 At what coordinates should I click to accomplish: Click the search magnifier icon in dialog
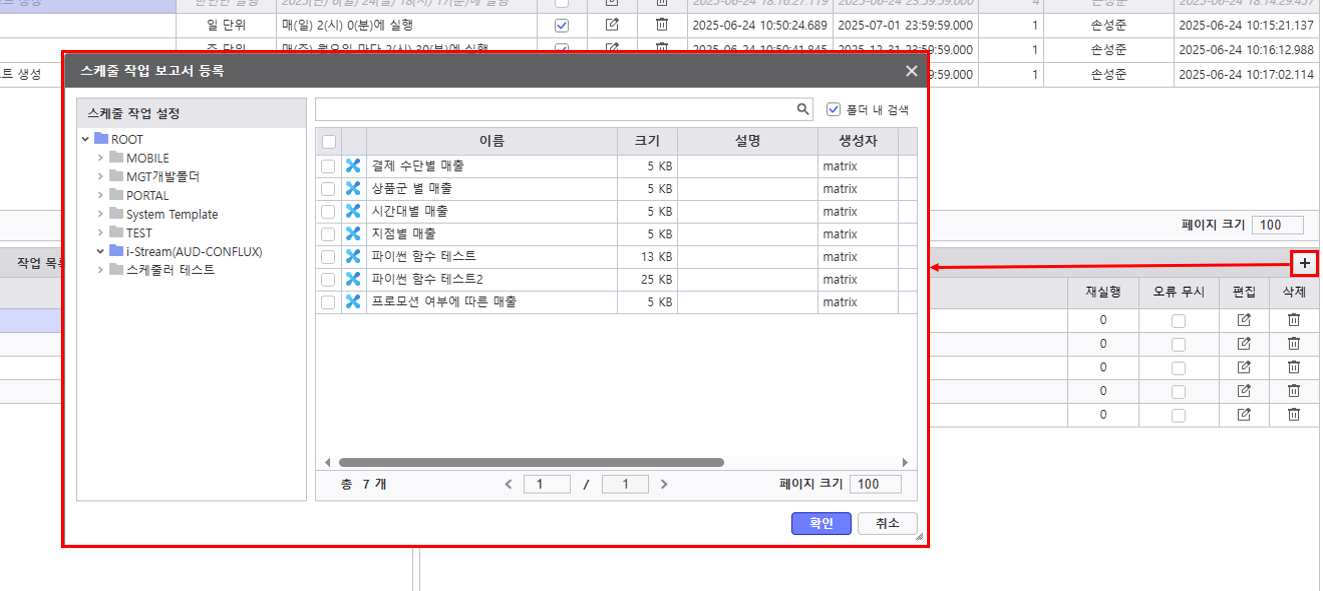click(803, 109)
